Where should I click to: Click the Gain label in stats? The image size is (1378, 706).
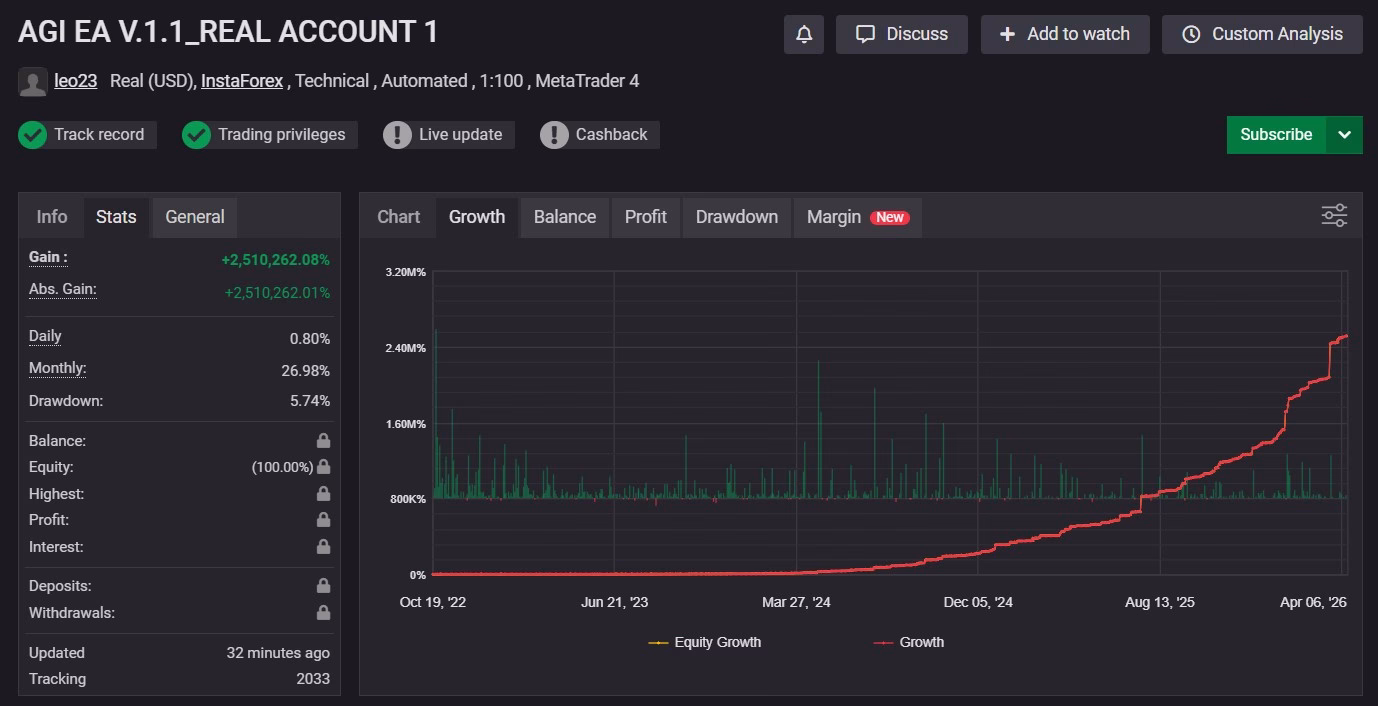(x=48, y=257)
